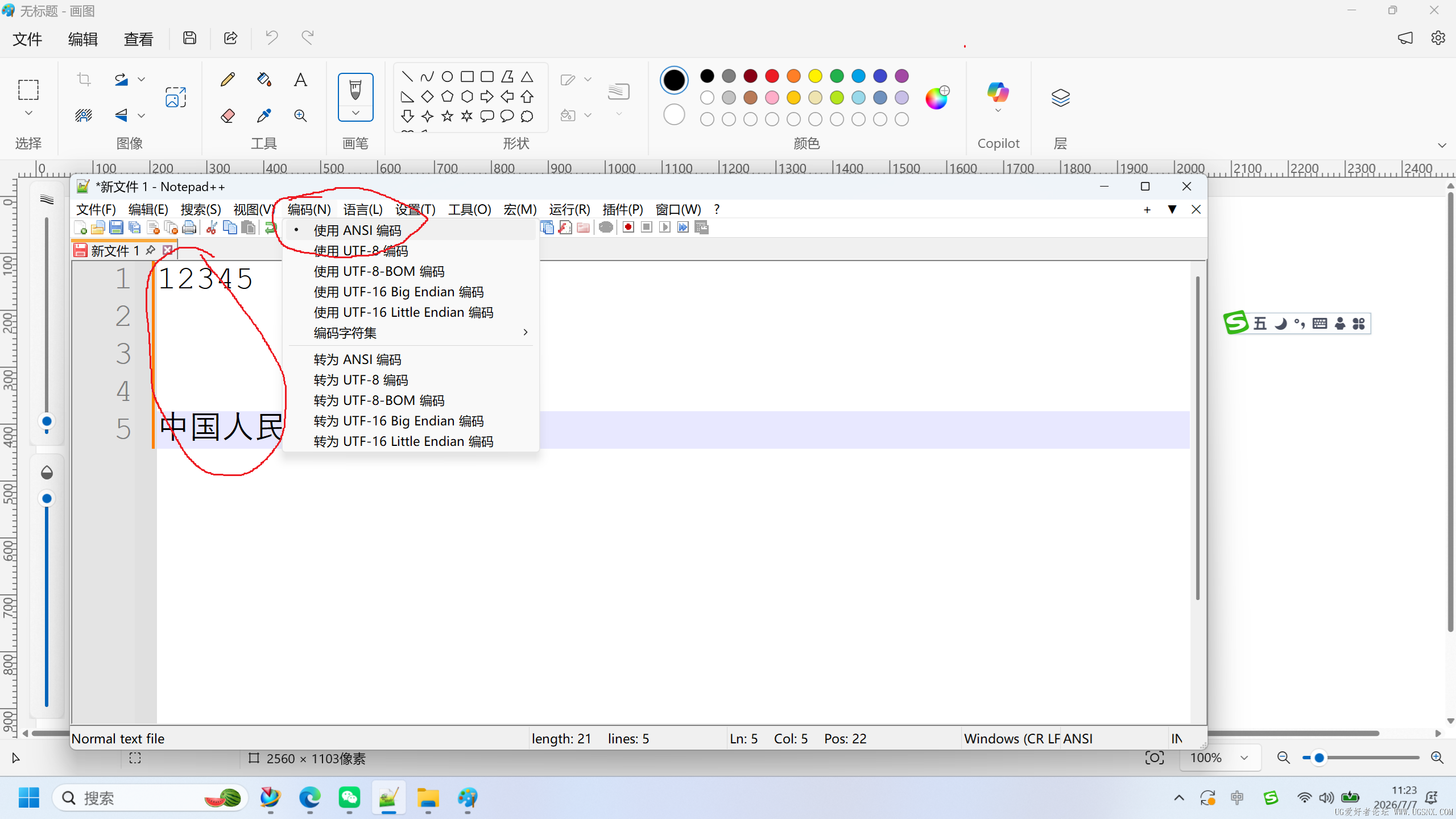Open the Resize and skew image tool
This screenshot has height=819, width=1456.
[176, 97]
